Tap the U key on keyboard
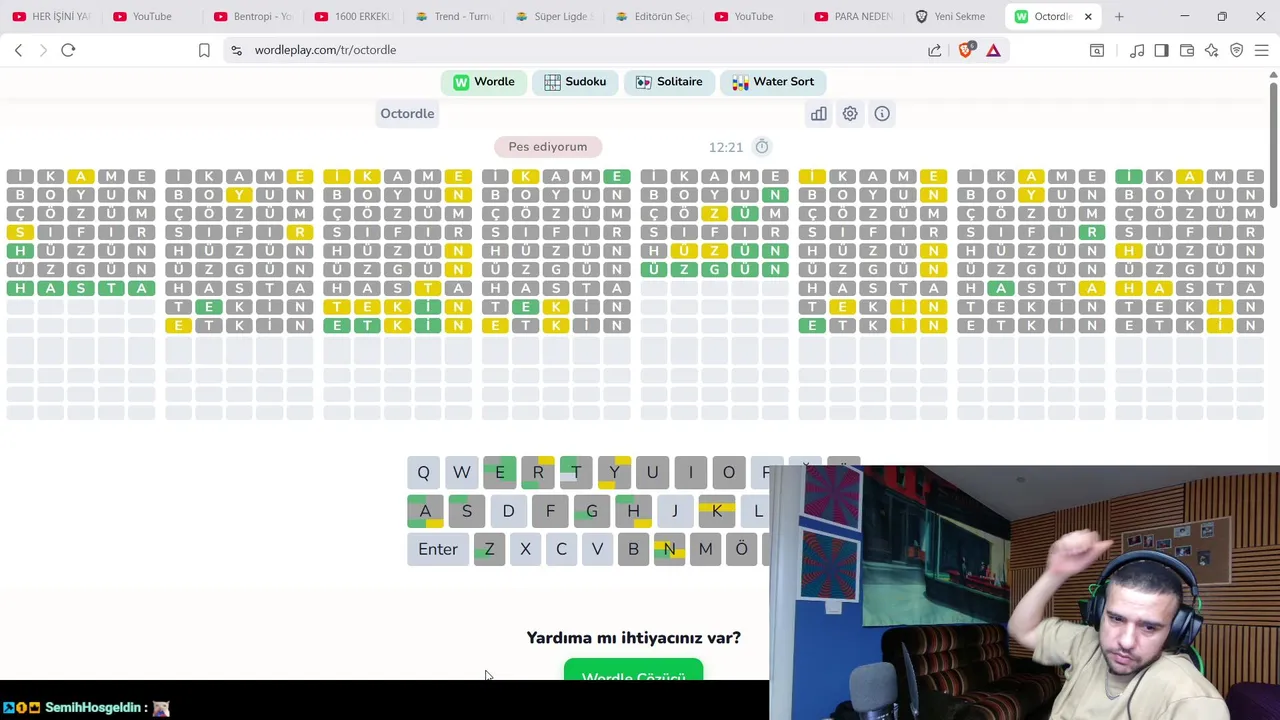This screenshot has height=720, width=1280. pyautogui.click(x=652, y=473)
